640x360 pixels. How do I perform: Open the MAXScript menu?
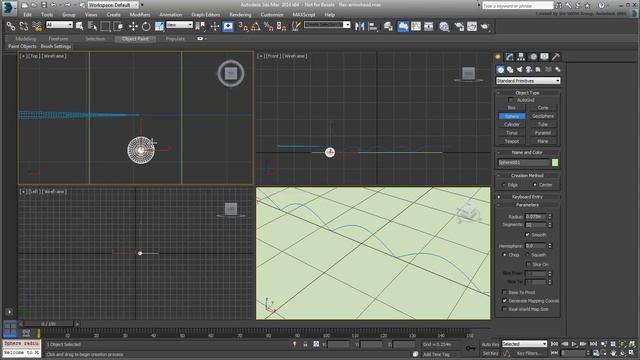304,15
